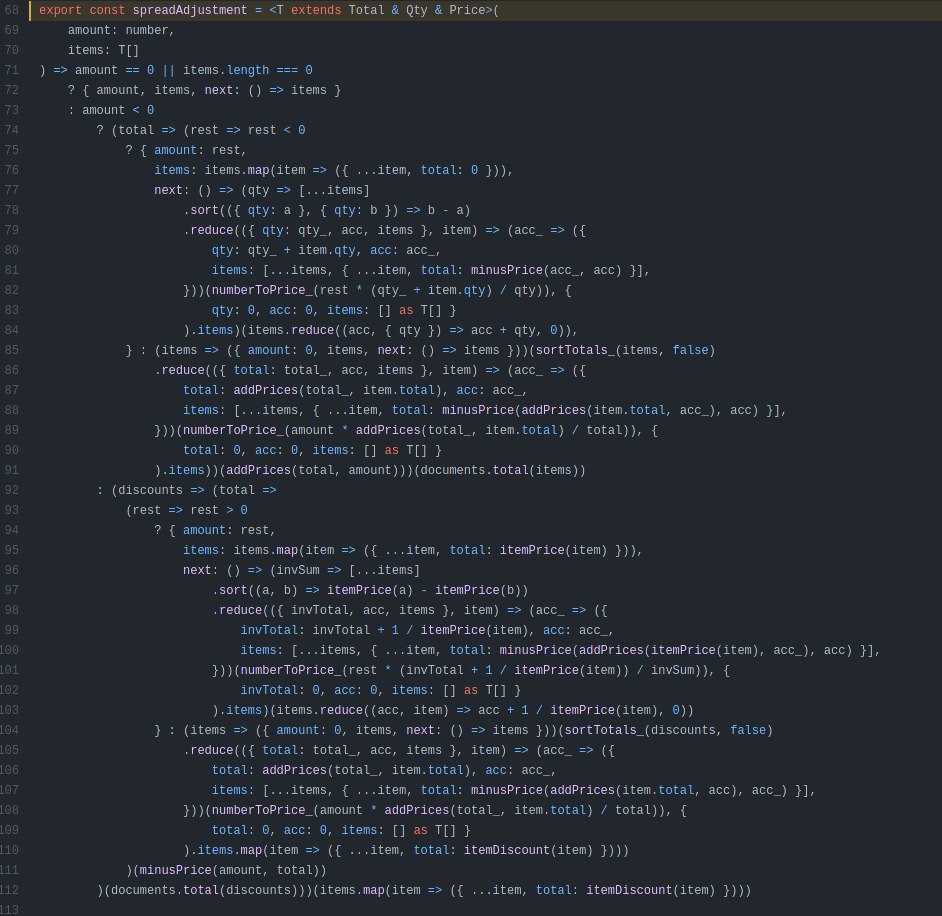The image size is (942, 916).
Task: Click line number 72 in the gutter
Action: [12, 90]
